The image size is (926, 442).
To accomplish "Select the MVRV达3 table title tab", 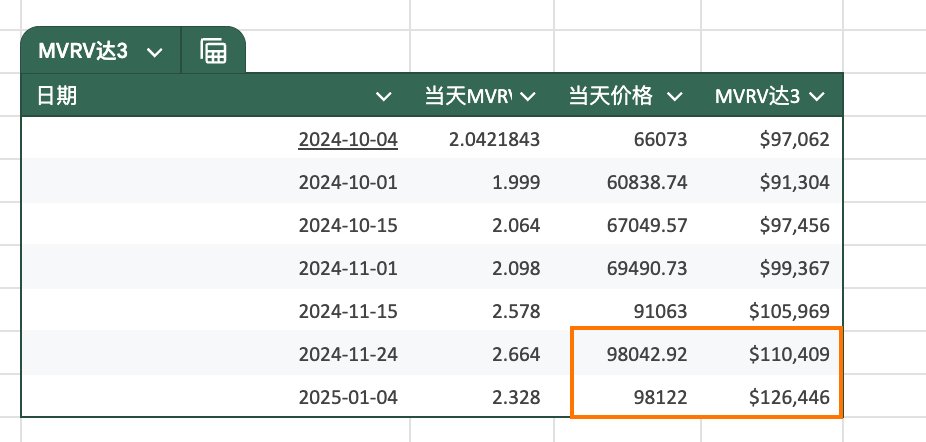I will (x=83, y=52).
